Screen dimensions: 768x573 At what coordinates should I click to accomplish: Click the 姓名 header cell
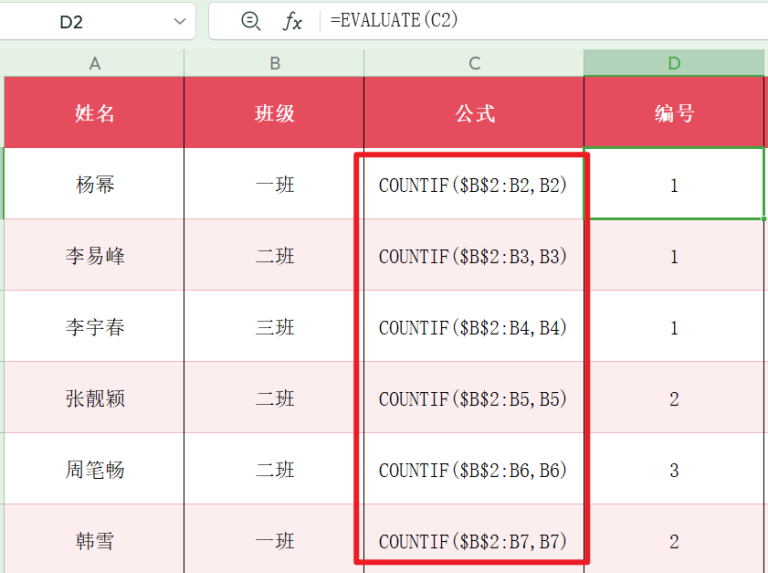[x=95, y=113]
